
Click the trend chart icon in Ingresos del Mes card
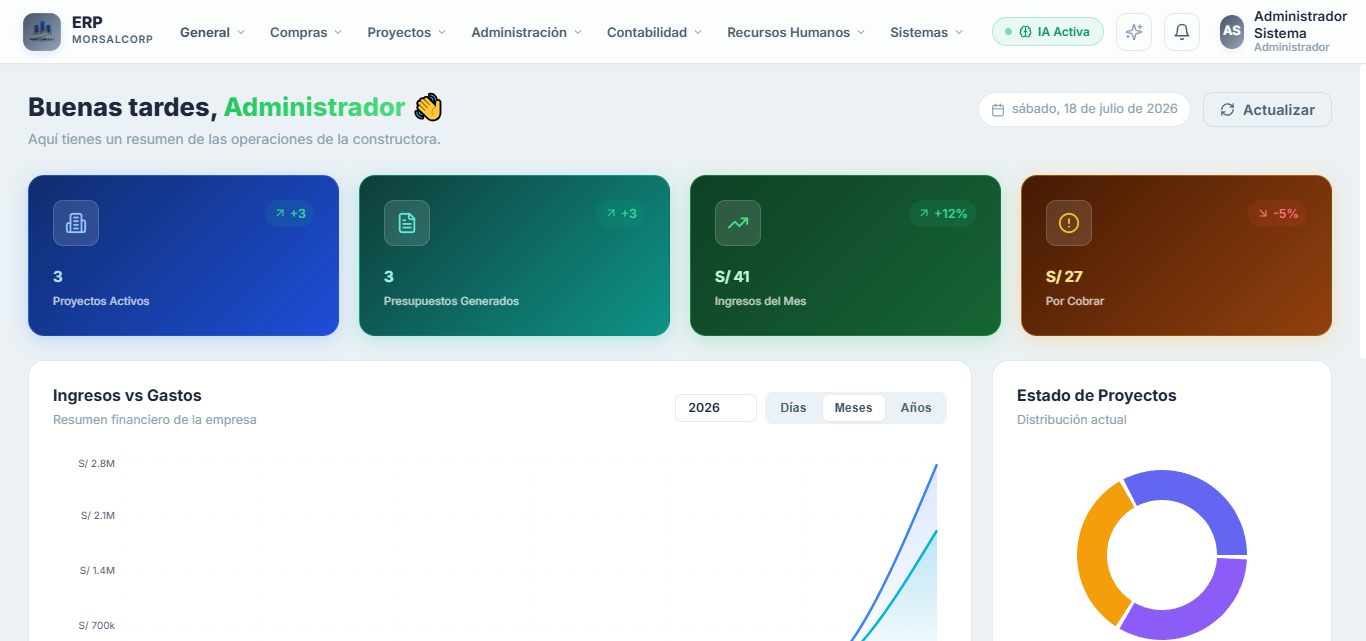click(738, 223)
